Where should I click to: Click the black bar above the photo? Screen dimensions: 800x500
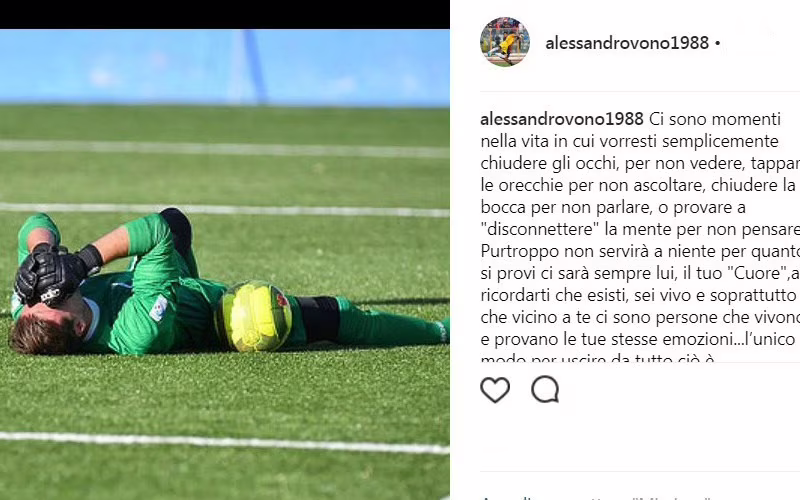[x=224, y=14]
